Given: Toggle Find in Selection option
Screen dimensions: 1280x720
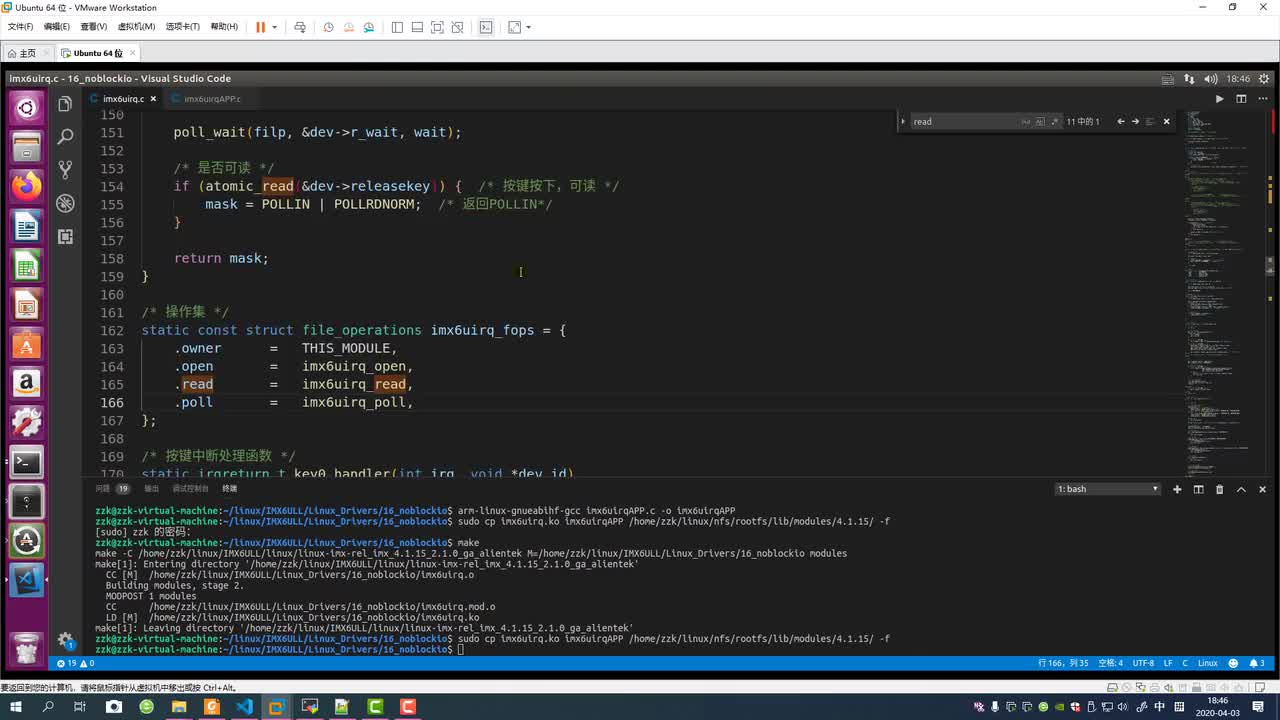Looking at the screenshot, I should click(1150, 121).
